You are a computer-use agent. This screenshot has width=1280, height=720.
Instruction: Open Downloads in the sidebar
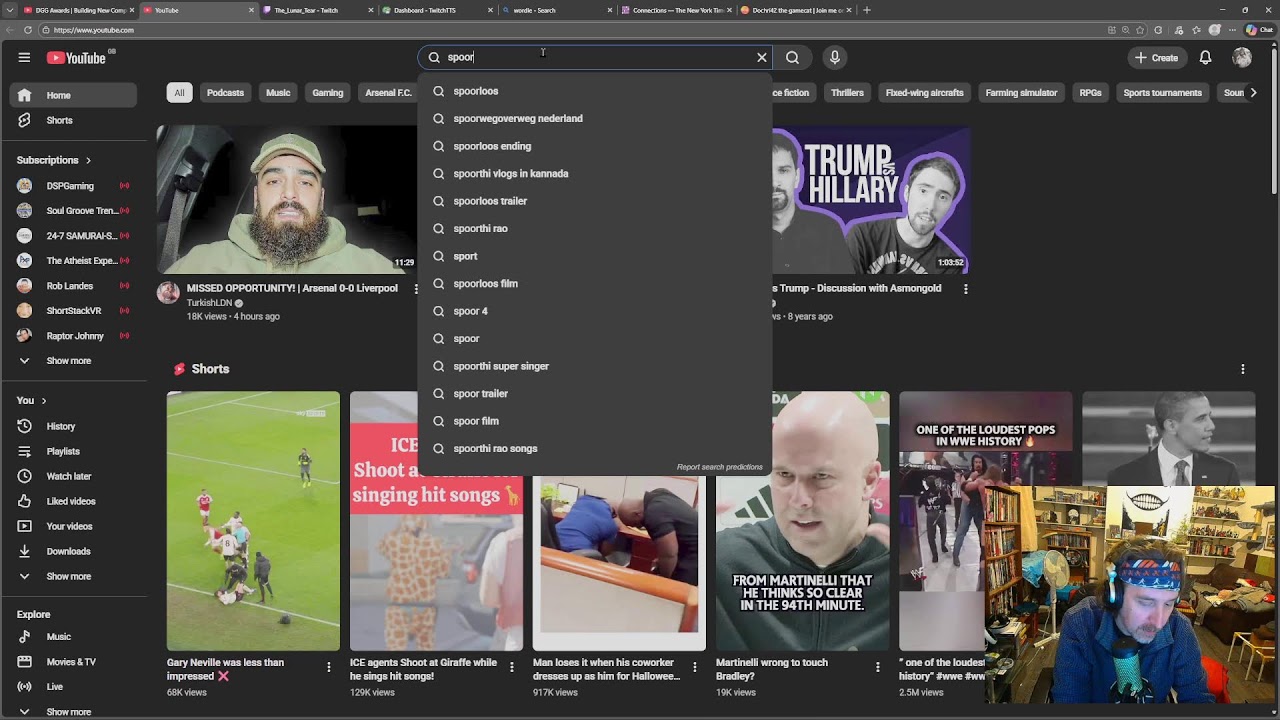73,551
